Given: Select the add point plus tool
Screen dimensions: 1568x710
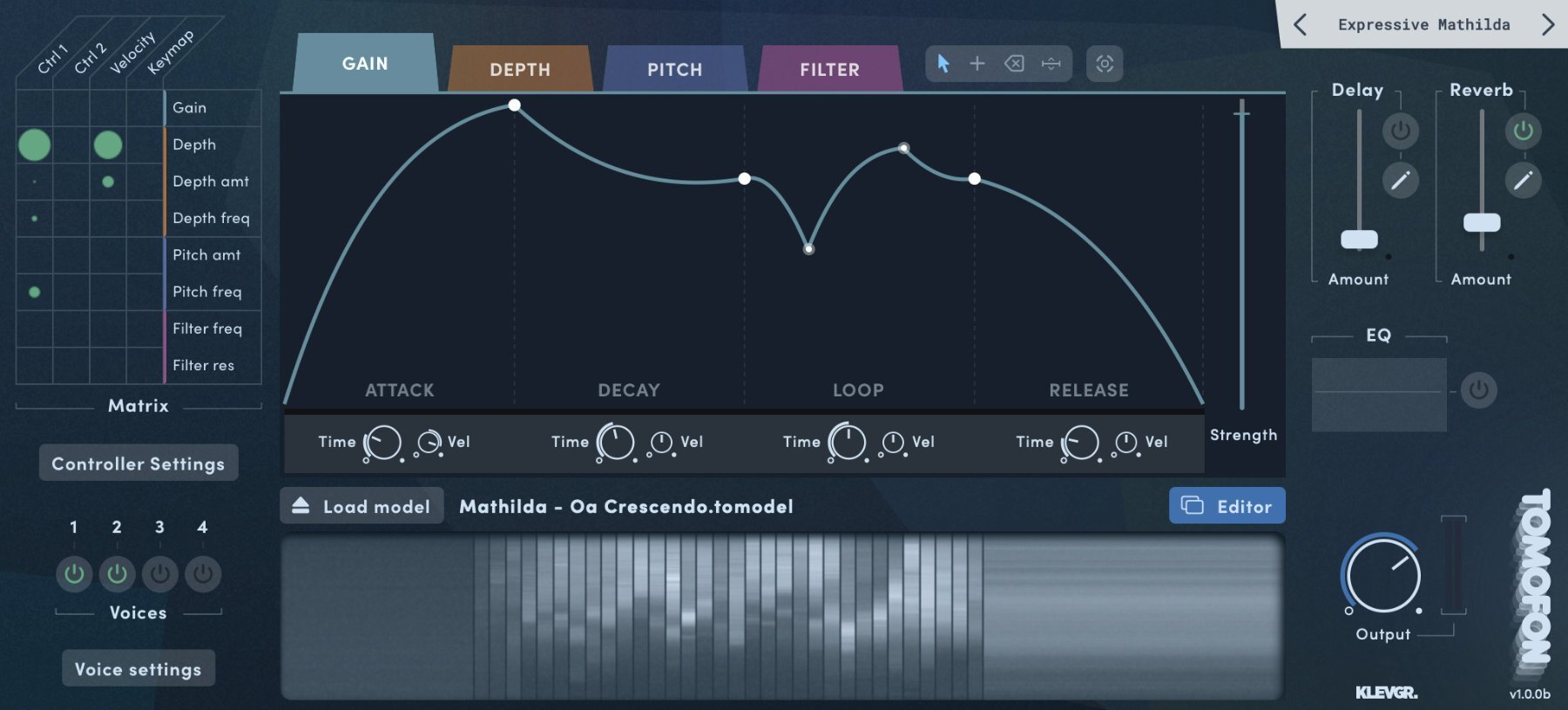Looking at the screenshot, I should (977, 64).
